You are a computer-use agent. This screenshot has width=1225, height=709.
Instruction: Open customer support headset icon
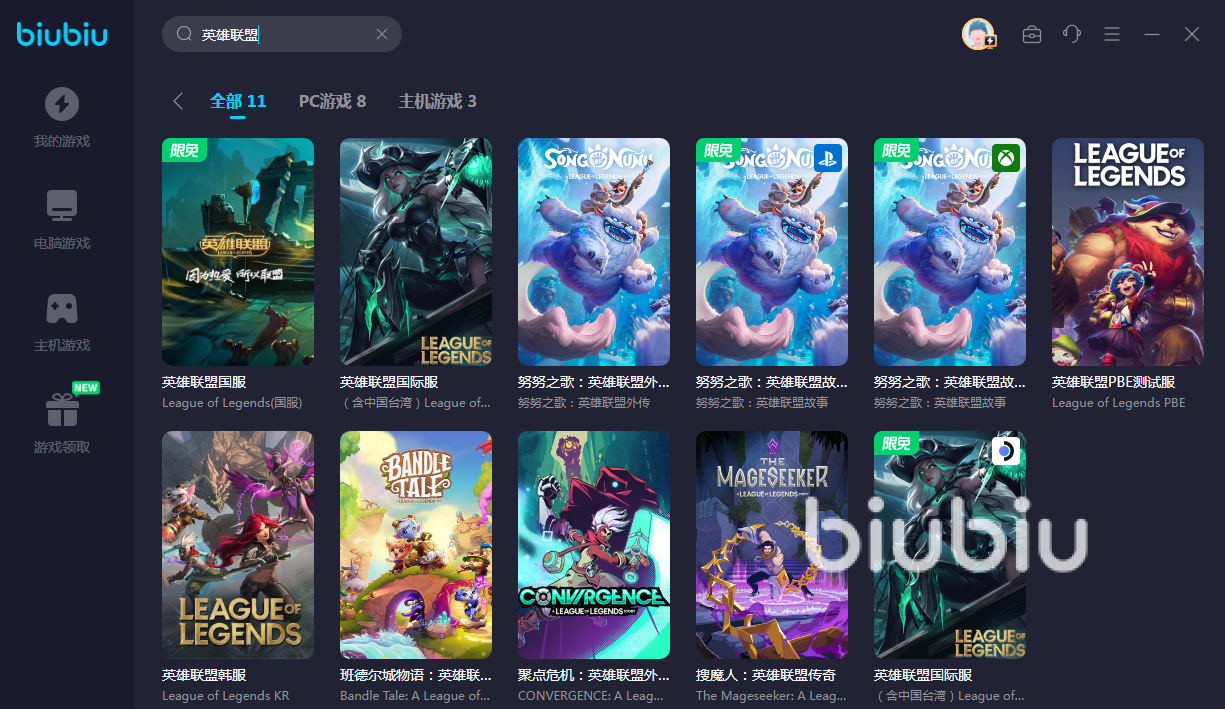click(1072, 34)
